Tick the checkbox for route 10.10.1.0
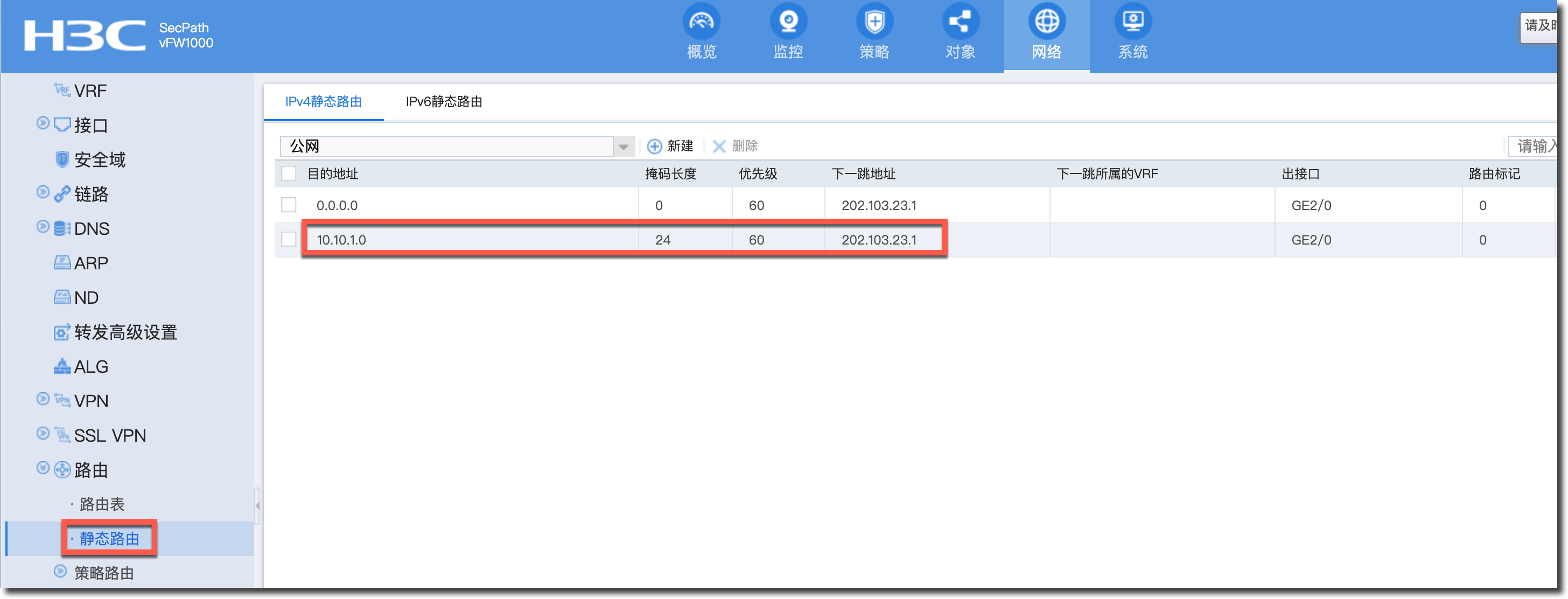The image size is (1568, 599). pyautogui.click(x=289, y=240)
